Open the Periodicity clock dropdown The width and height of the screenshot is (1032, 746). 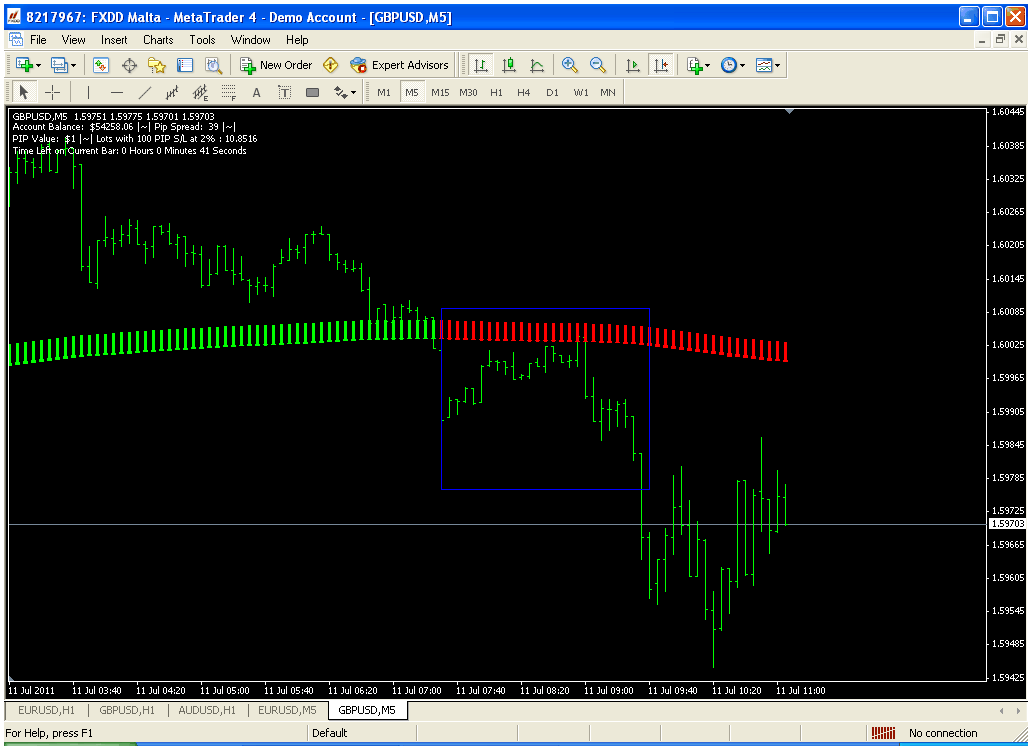[733, 65]
